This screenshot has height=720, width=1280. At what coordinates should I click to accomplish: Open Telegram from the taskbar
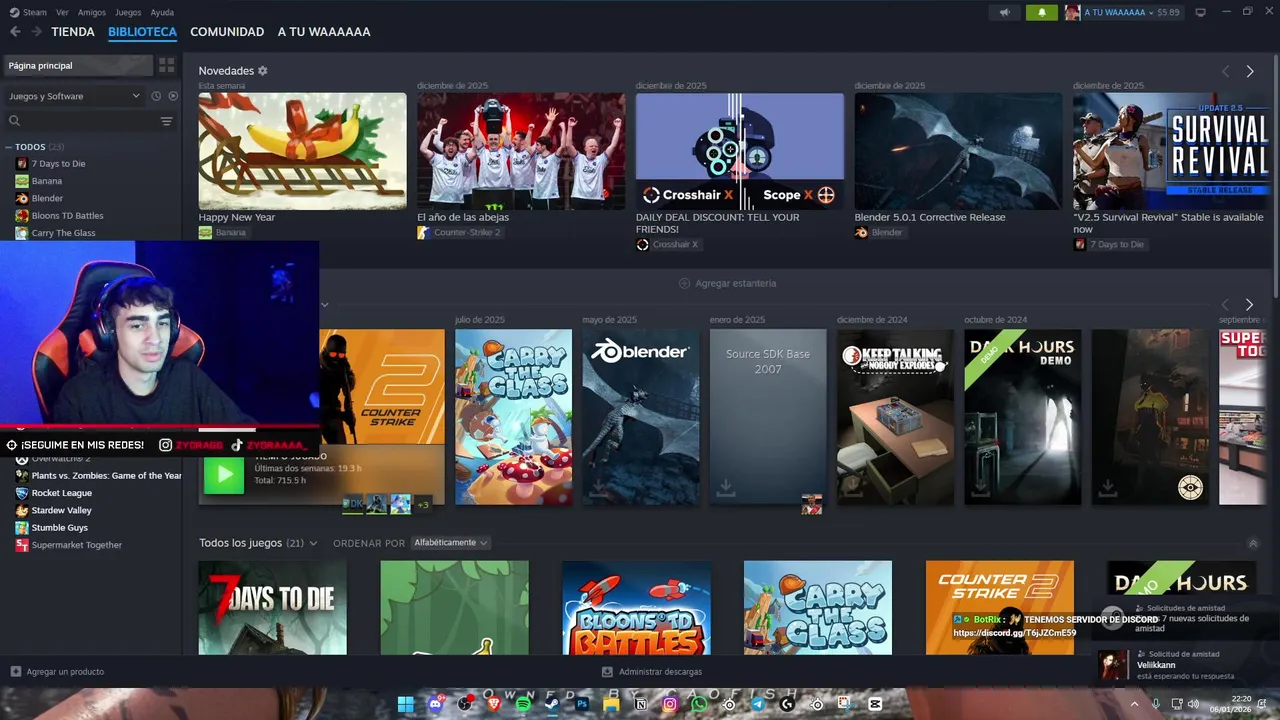(x=758, y=704)
